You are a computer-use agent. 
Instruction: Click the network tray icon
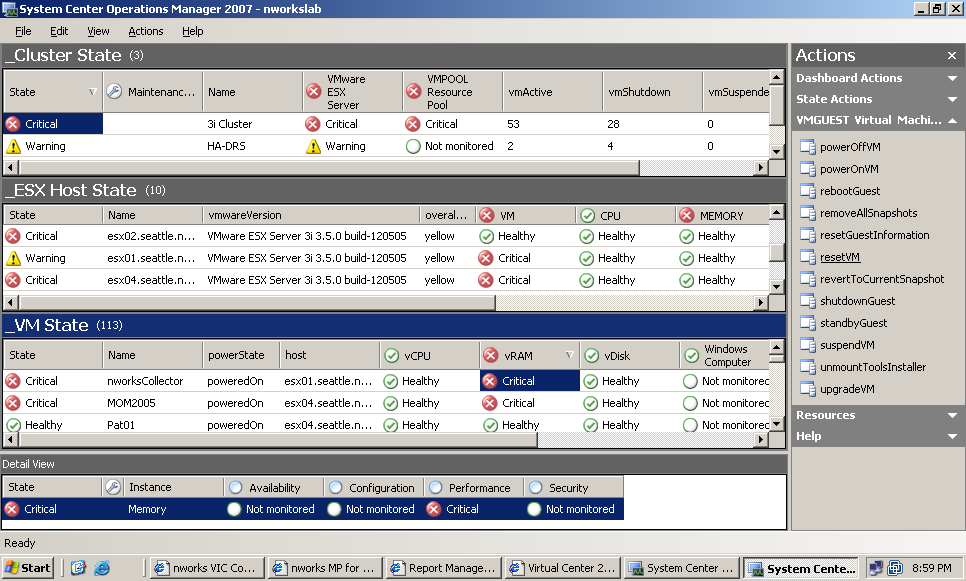click(x=875, y=567)
